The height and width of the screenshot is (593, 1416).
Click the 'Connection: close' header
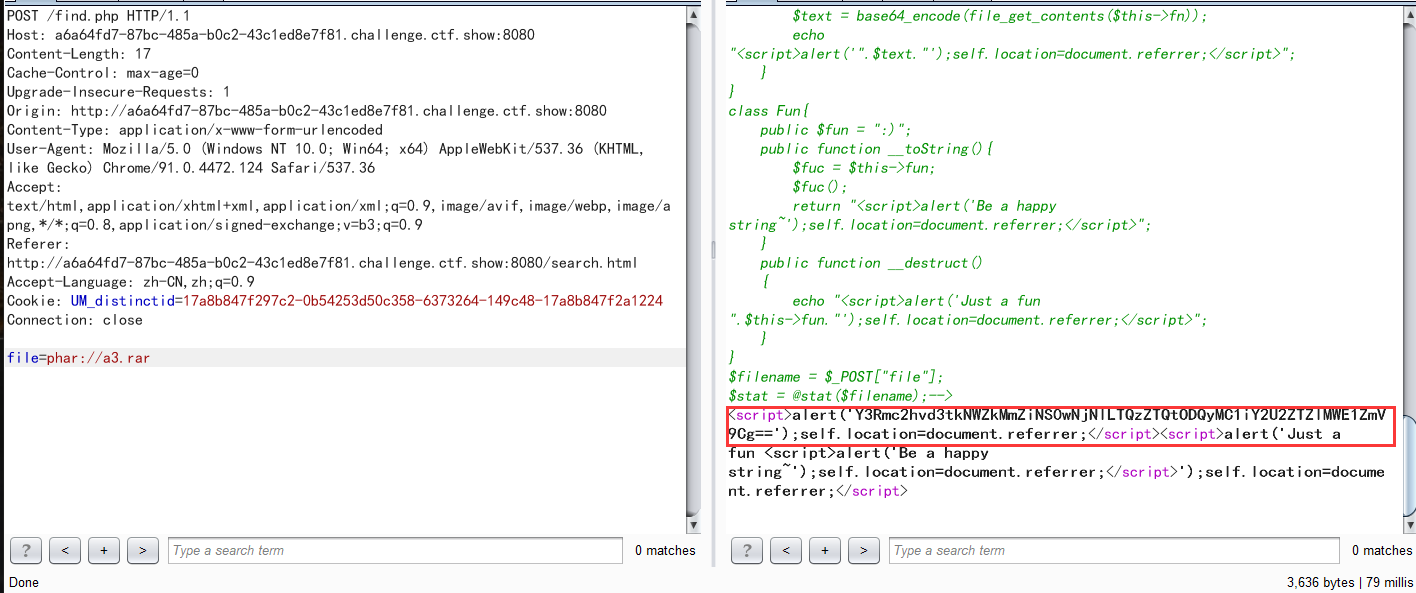tap(75, 320)
